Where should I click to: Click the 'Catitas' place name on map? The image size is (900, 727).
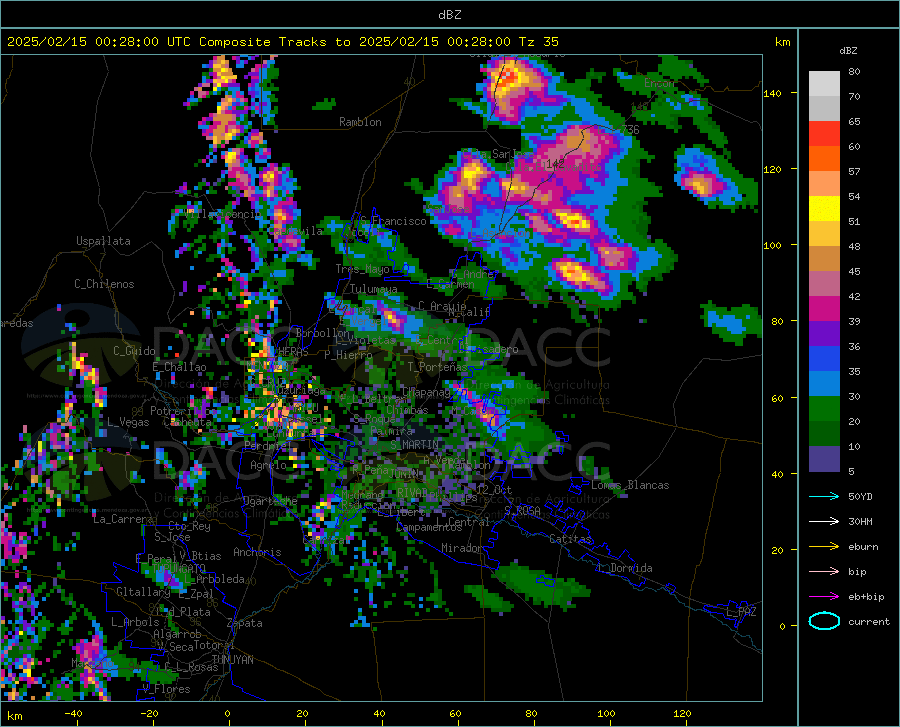pyautogui.click(x=570, y=539)
